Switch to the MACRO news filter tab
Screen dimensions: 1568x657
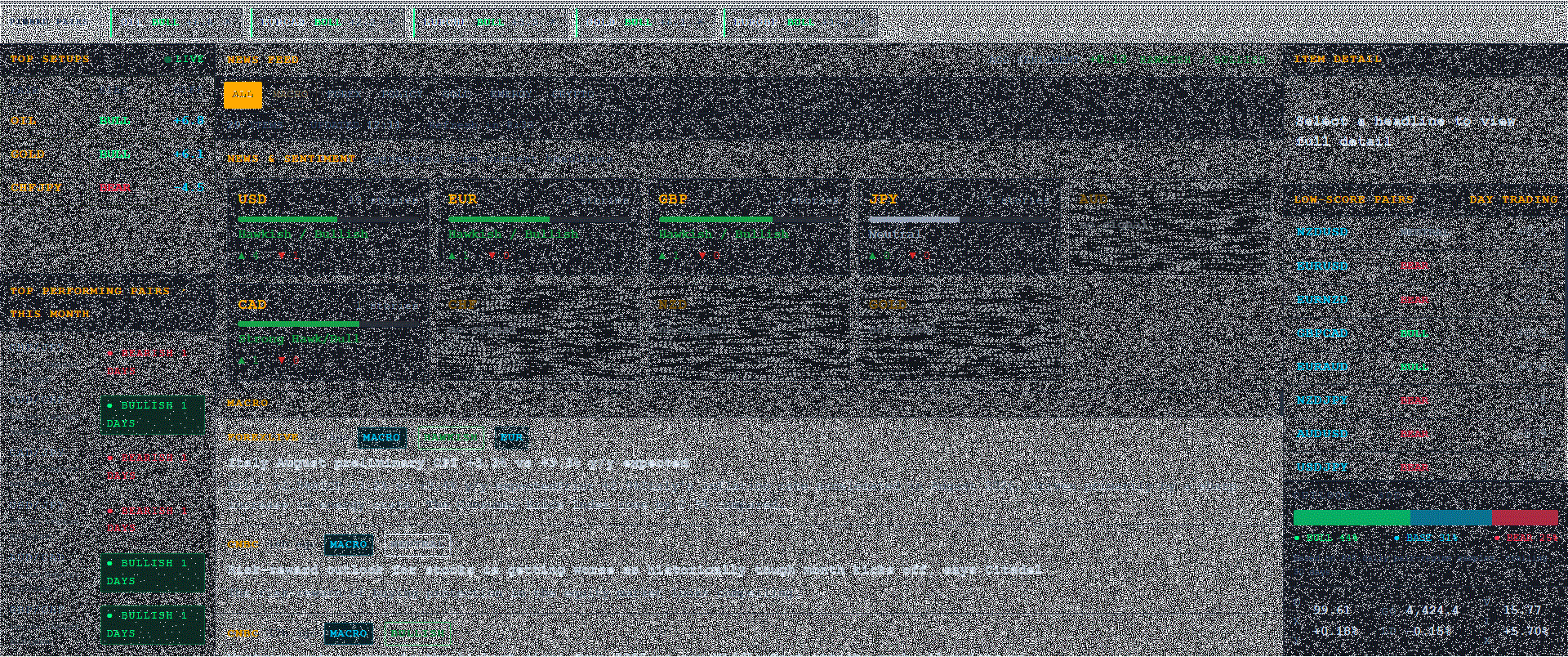(290, 95)
